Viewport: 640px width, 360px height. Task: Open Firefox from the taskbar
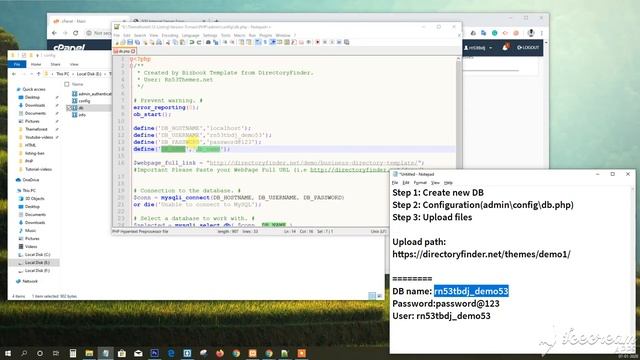point(220,353)
